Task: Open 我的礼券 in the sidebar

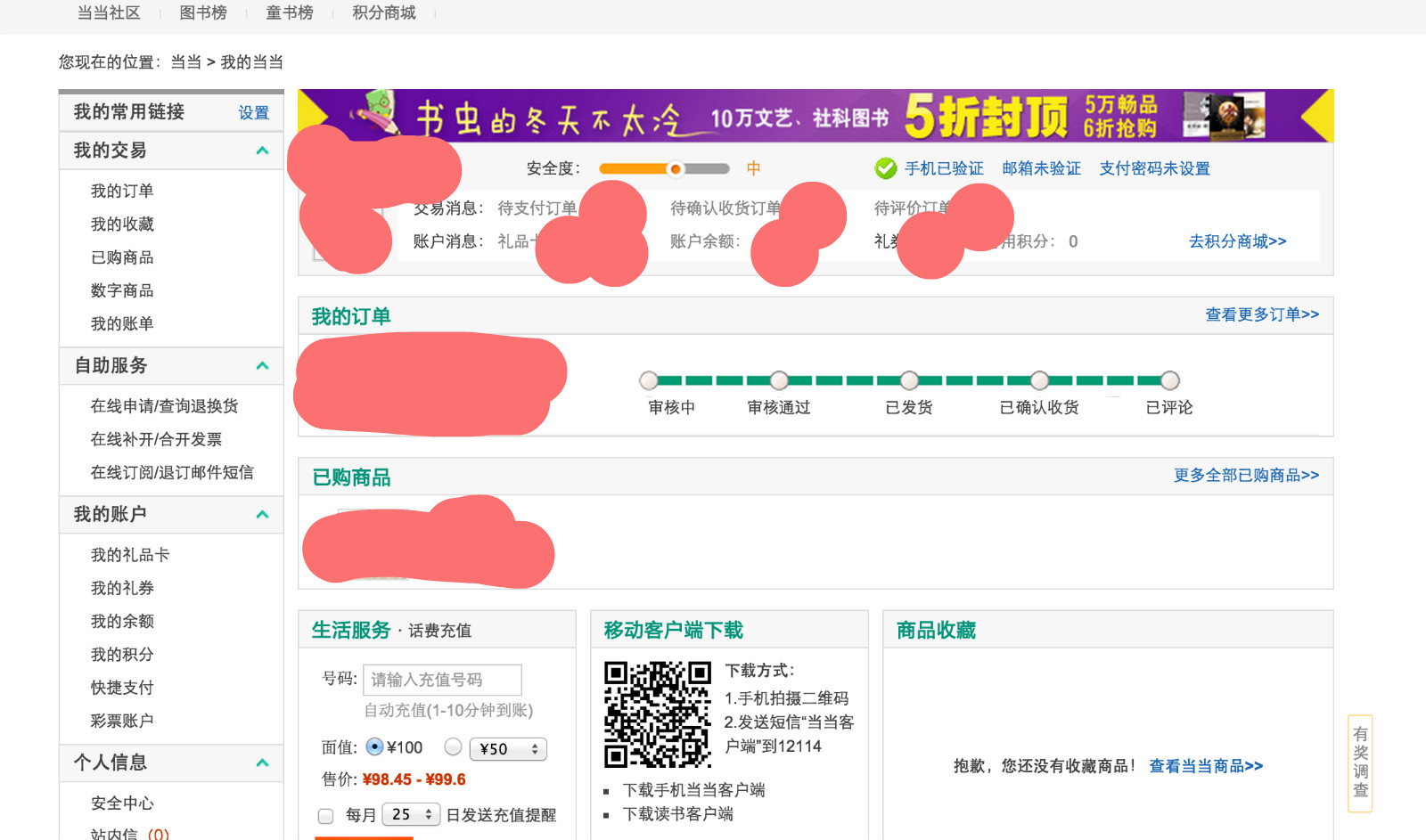Action: [x=122, y=588]
